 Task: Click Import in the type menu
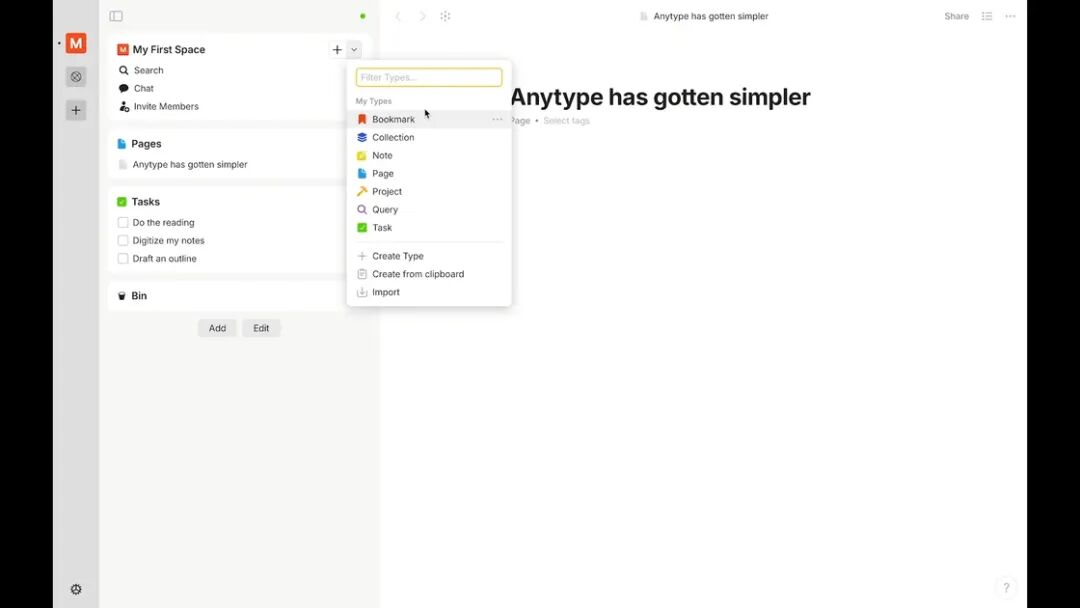pyautogui.click(x=429, y=292)
